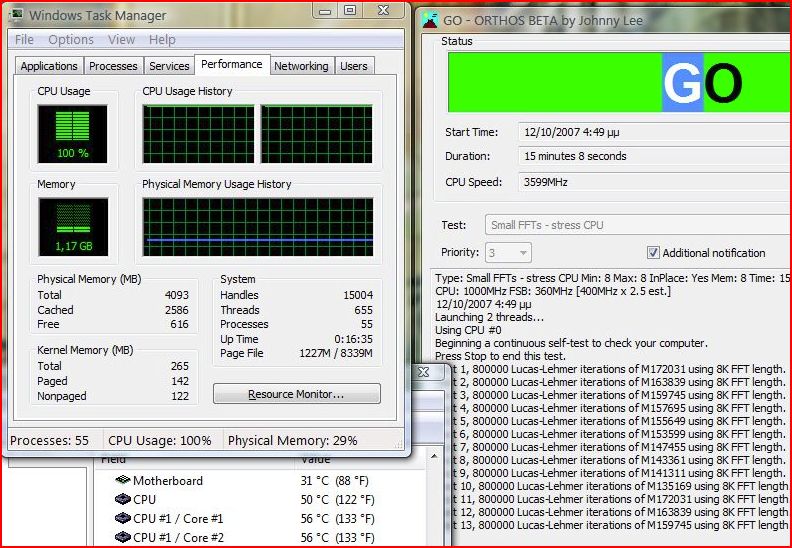Click the Resource Monitor button
This screenshot has height=548, width=792.
tap(296, 394)
